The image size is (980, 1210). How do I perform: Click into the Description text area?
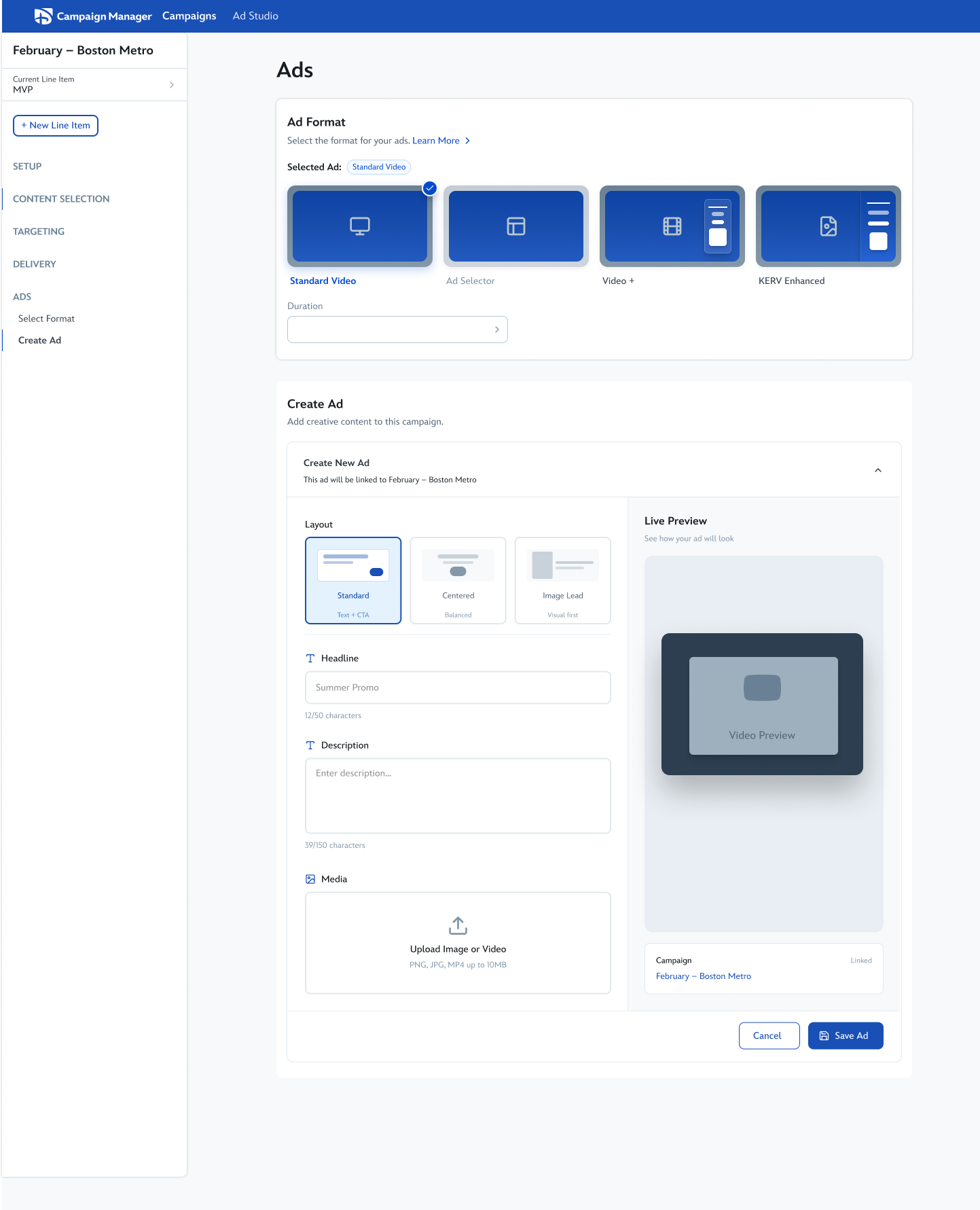coord(458,796)
